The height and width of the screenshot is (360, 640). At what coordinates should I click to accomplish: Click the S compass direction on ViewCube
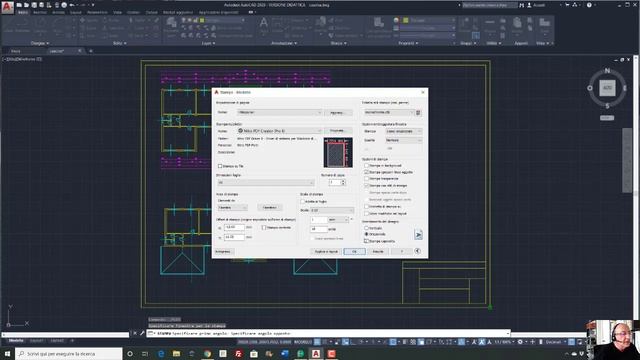coord(607,106)
